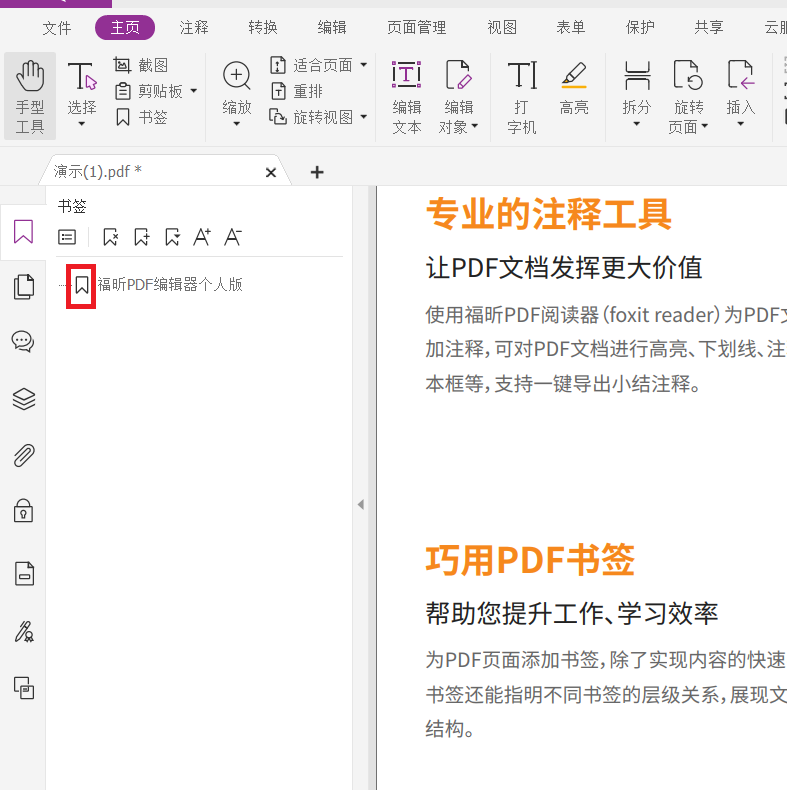
Task: Open the Pages thumbnail panel in the sidebar
Action: pyautogui.click(x=23, y=287)
